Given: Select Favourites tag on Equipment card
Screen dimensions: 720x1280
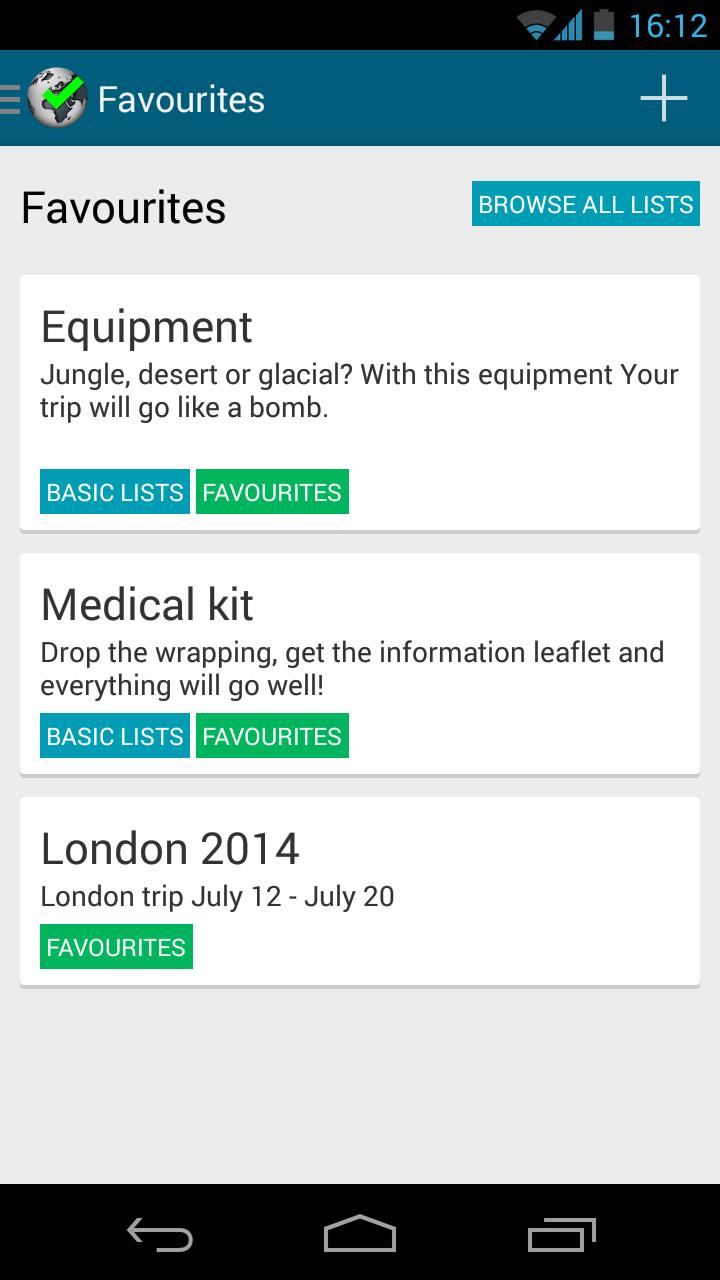Looking at the screenshot, I should (272, 492).
